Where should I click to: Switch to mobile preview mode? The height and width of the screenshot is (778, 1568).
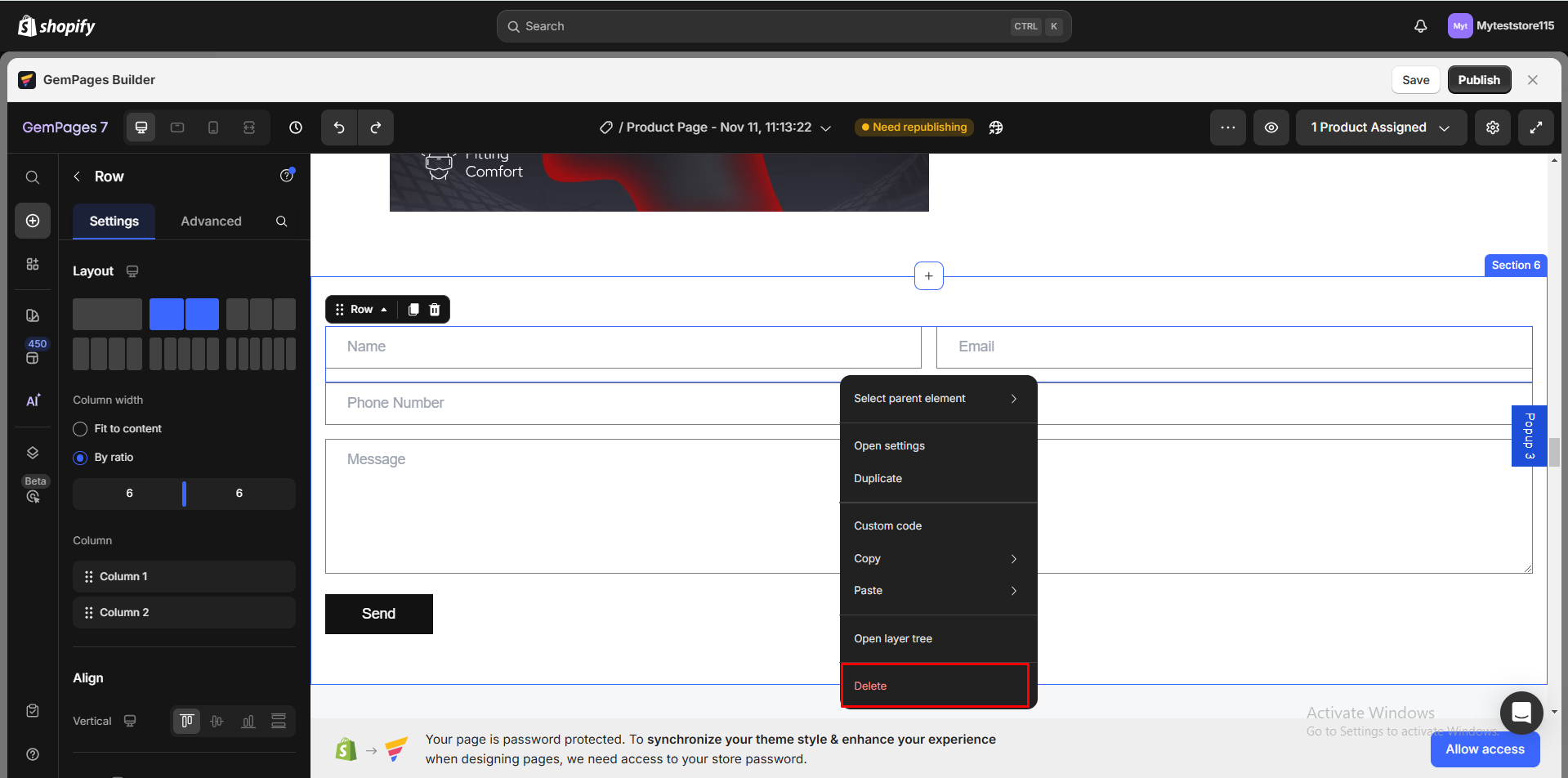(212, 127)
